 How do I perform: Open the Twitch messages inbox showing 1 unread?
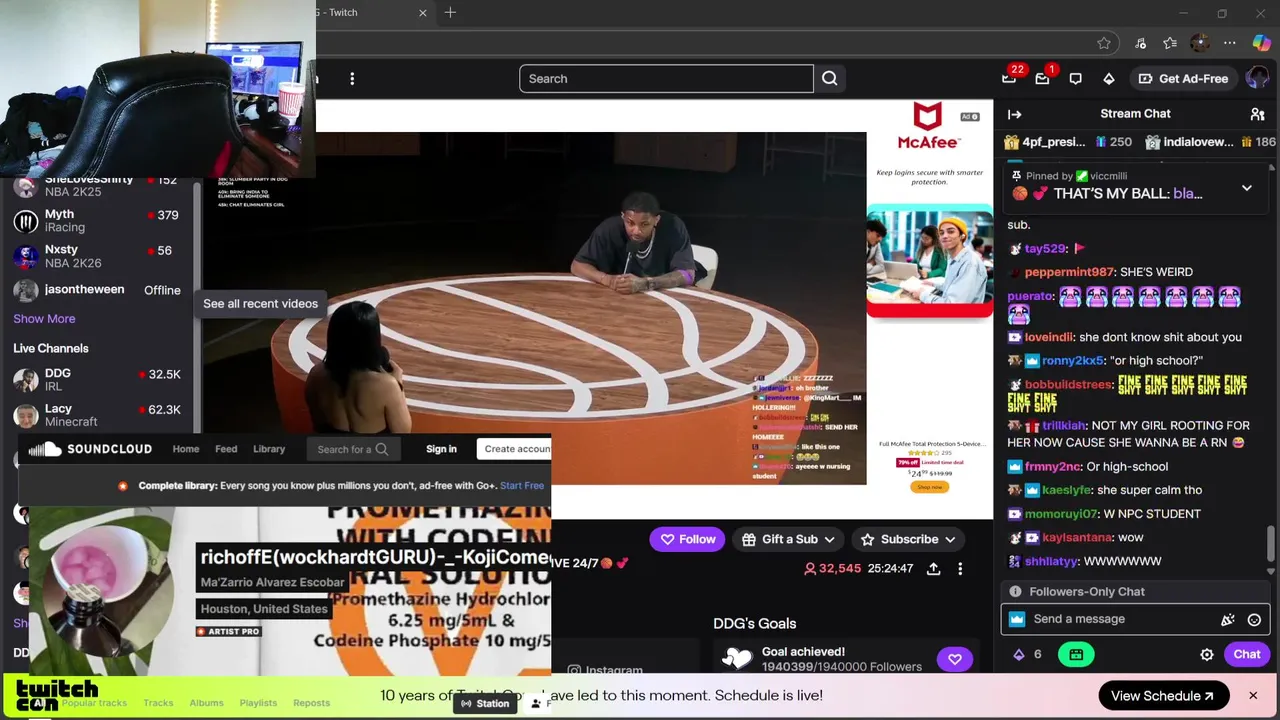click(x=1042, y=78)
